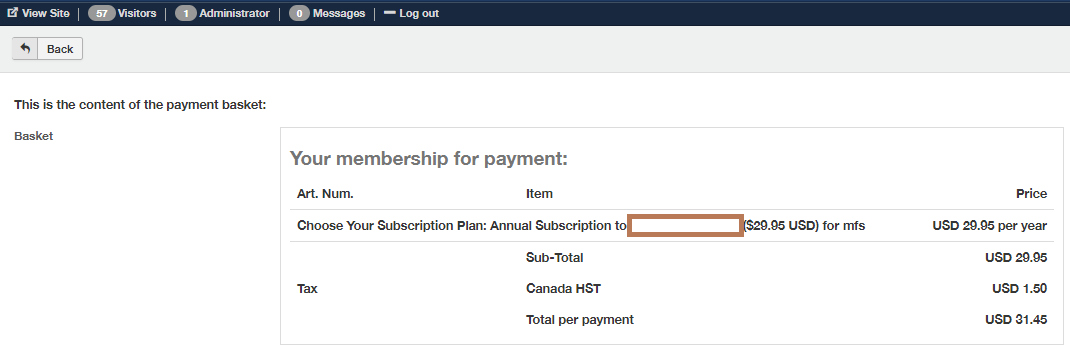This screenshot has width=1070, height=364.
Task: Go back using the Back button
Action: (x=48, y=49)
